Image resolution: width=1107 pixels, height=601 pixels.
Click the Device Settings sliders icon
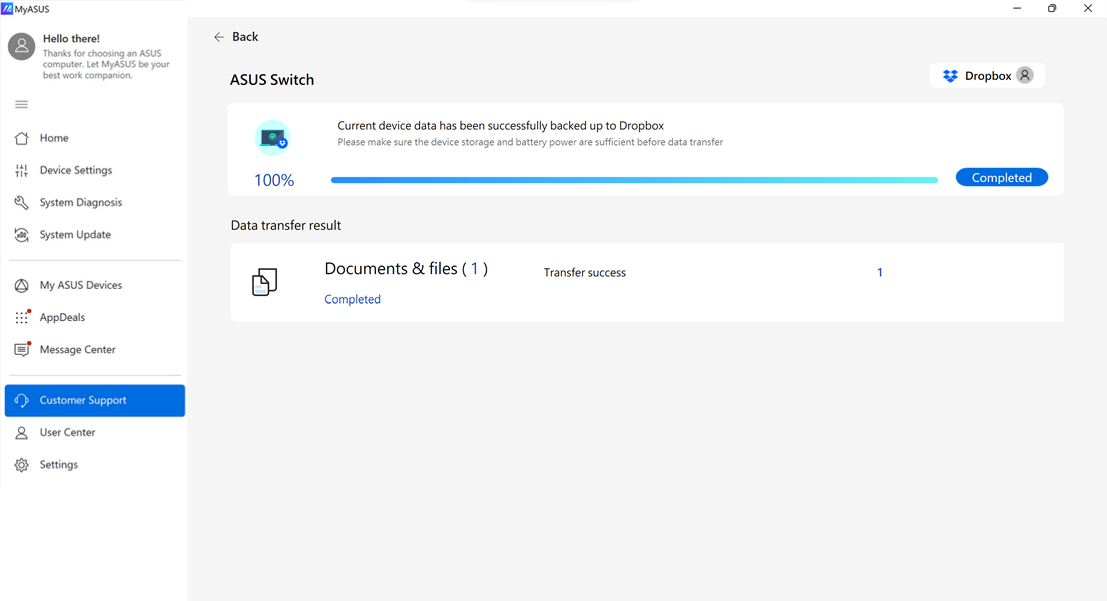pyautogui.click(x=21, y=171)
